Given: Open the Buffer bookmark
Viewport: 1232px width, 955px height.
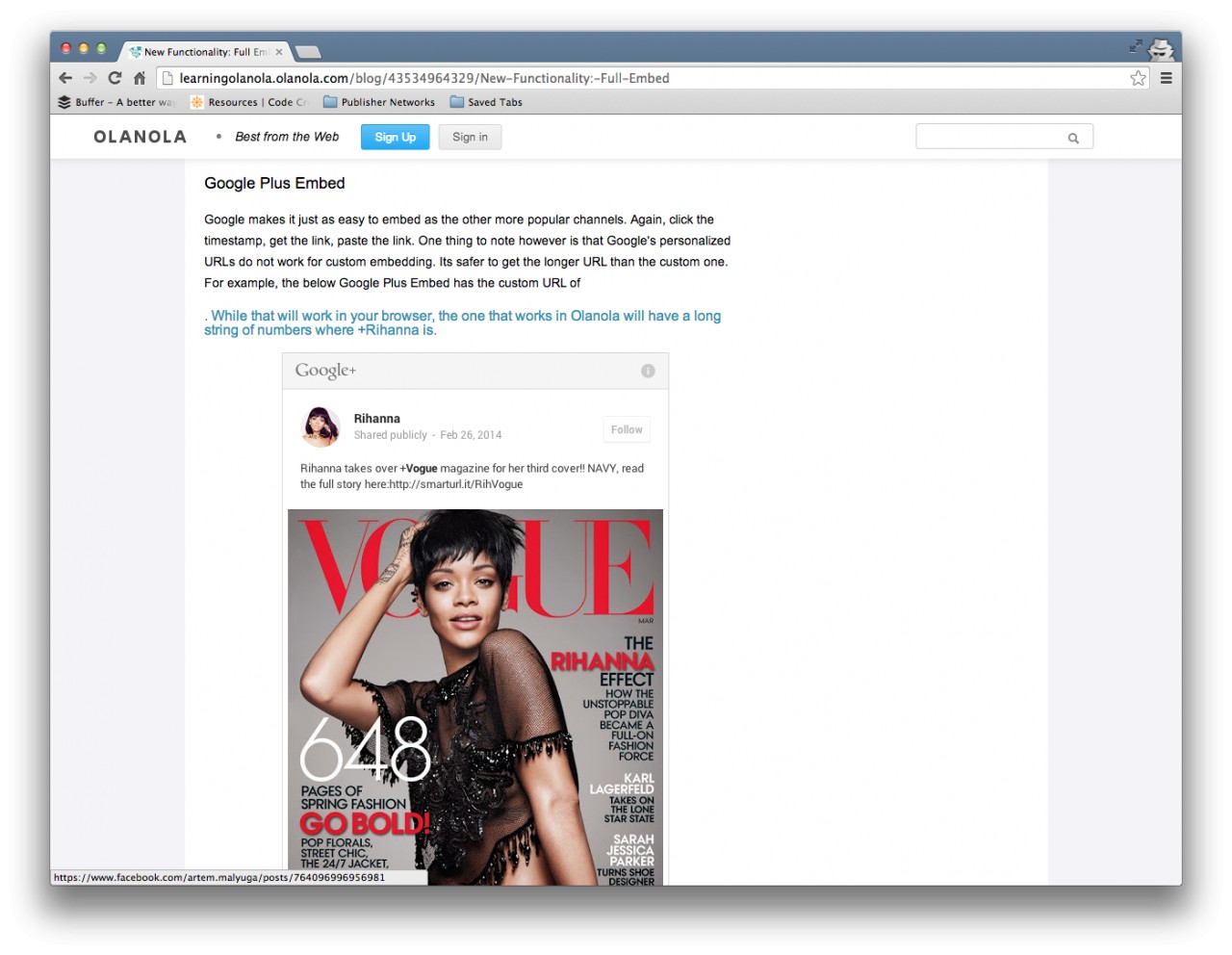Looking at the screenshot, I should point(116,102).
